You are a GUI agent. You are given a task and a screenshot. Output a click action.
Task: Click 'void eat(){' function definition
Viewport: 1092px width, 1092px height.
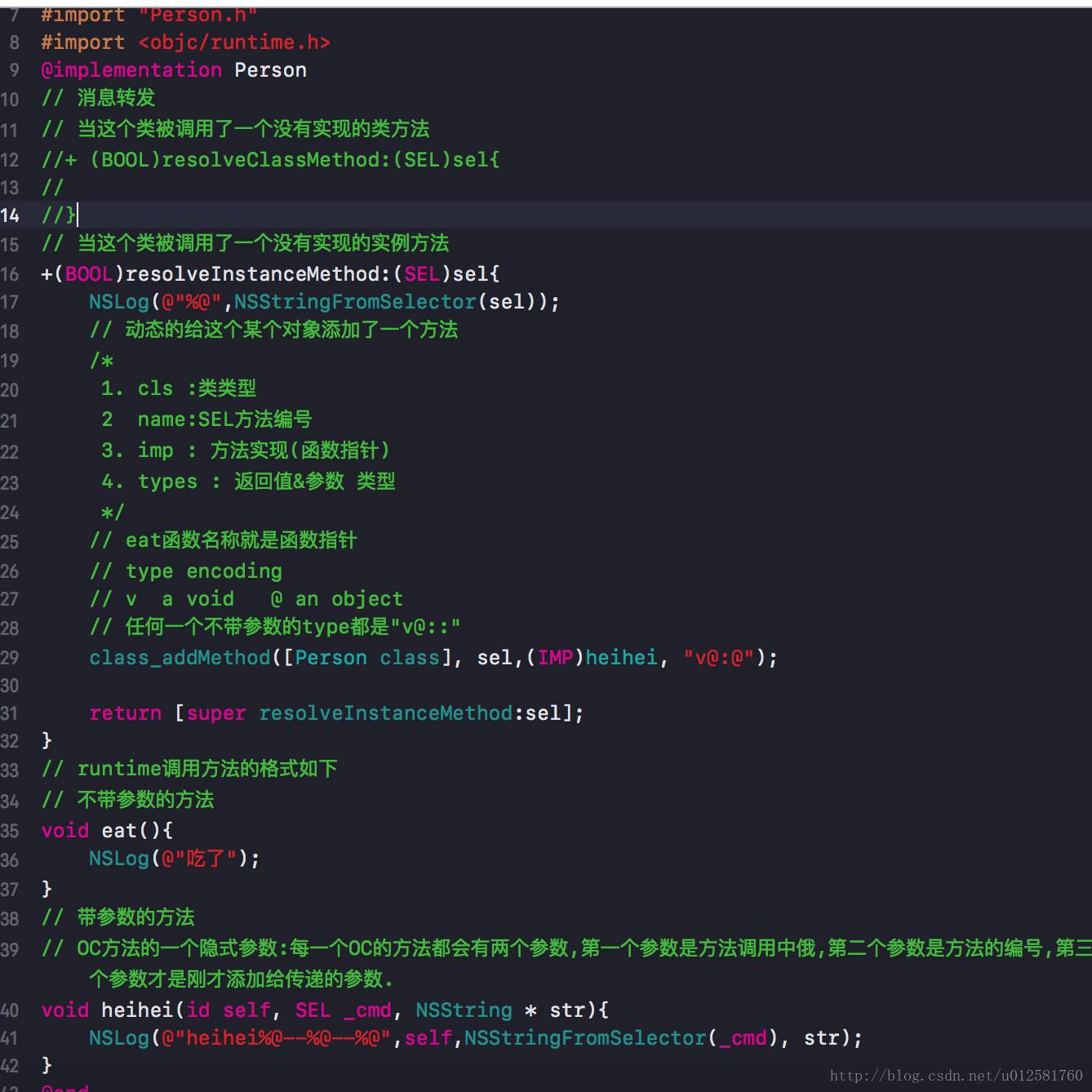coord(108,831)
